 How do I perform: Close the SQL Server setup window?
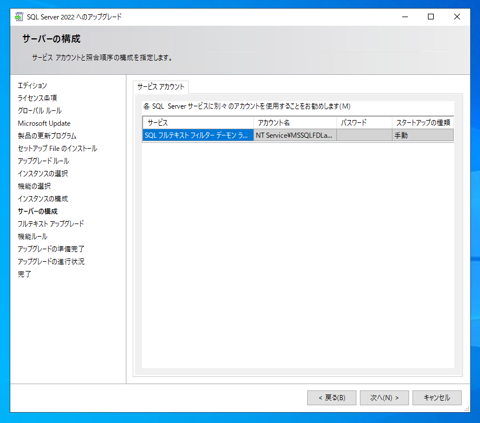(x=457, y=17)
